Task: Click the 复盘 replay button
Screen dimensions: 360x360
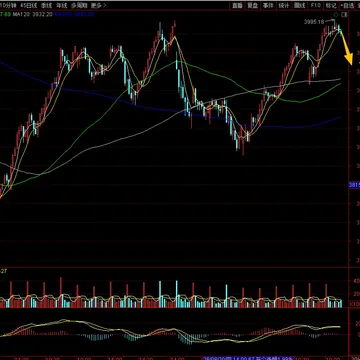Action: pos(252,6)
